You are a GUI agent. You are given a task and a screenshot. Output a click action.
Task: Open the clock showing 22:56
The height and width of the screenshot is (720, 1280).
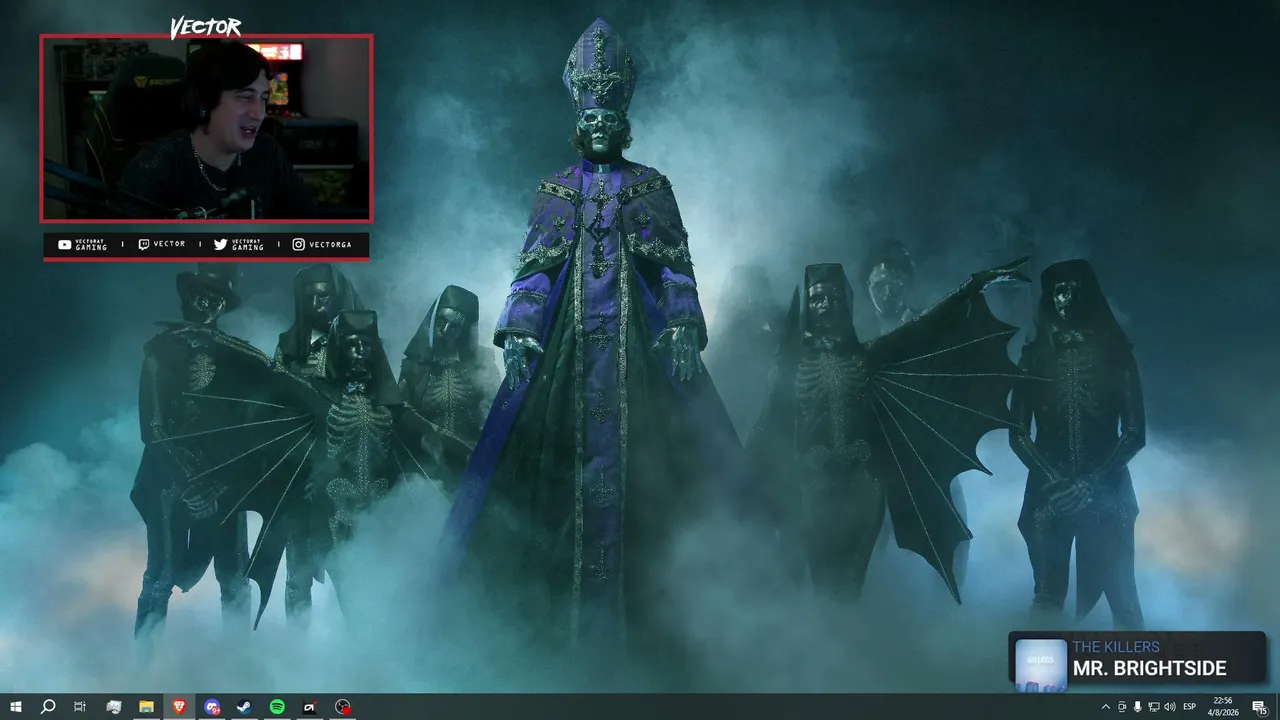(1223, 706)
